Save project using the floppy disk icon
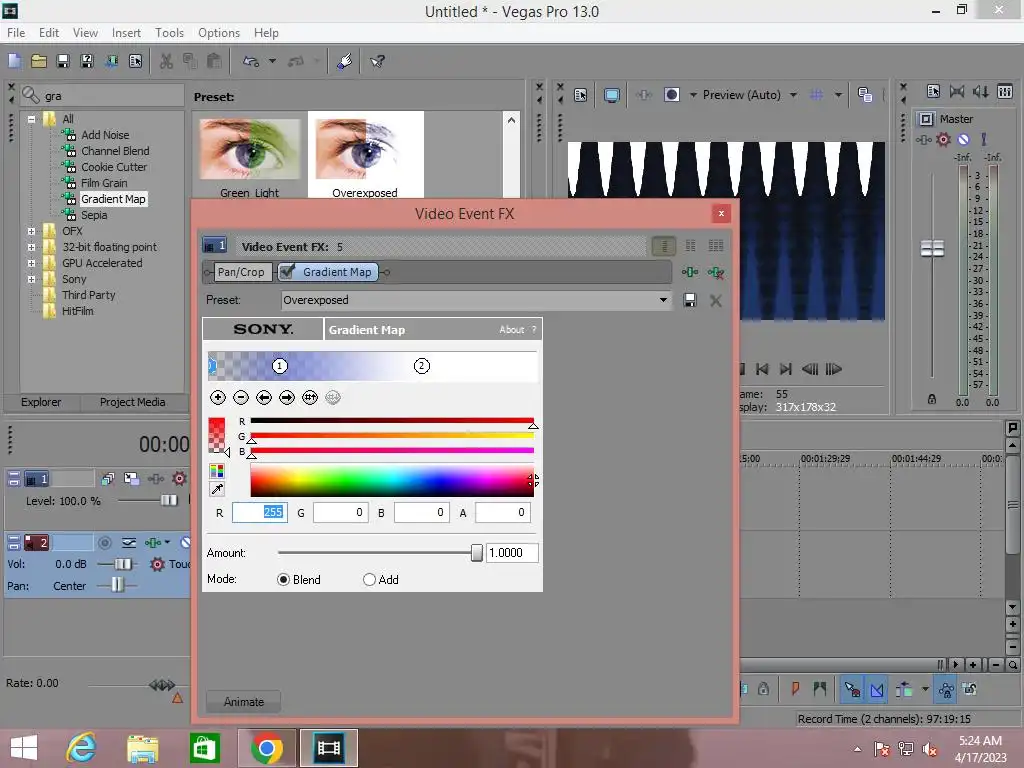Image resolution: width=1024 pixels, height=768 pixels. (x=63, y=61)
